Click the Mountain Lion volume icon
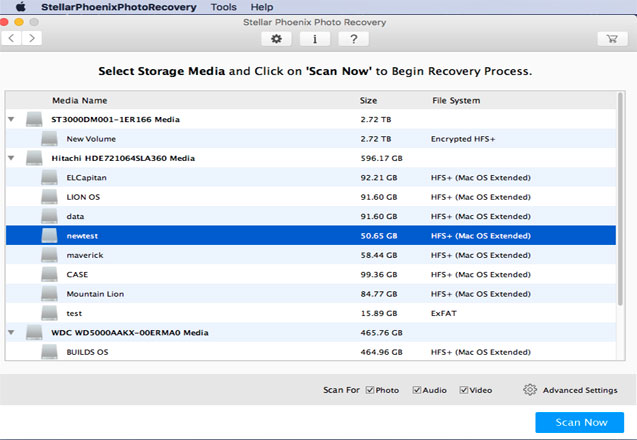Screen dimensions: 637x440 [x=49, y=294]
